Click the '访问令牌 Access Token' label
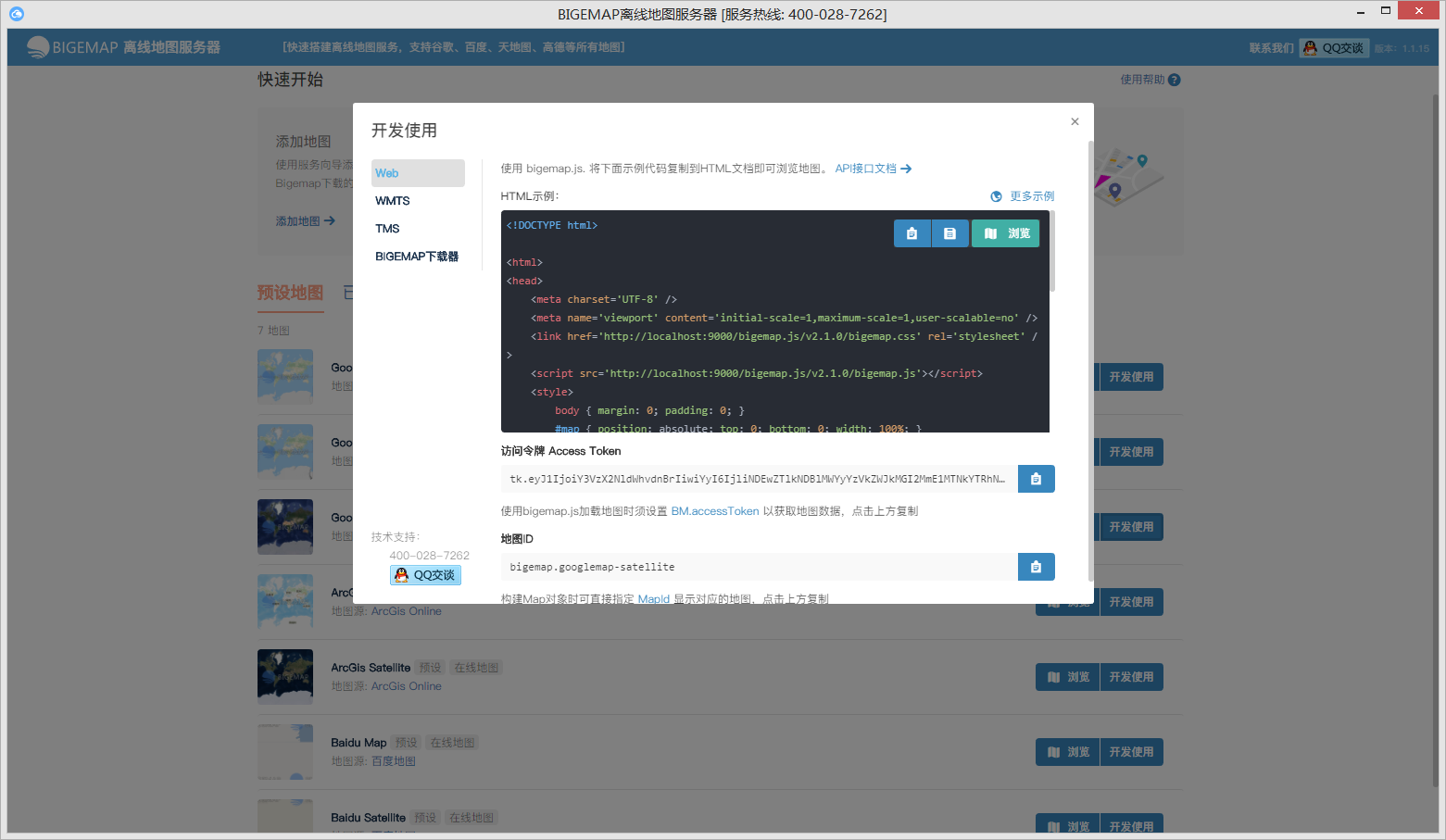Screen dimensions: 1446x840 click(x=560, y=451)
